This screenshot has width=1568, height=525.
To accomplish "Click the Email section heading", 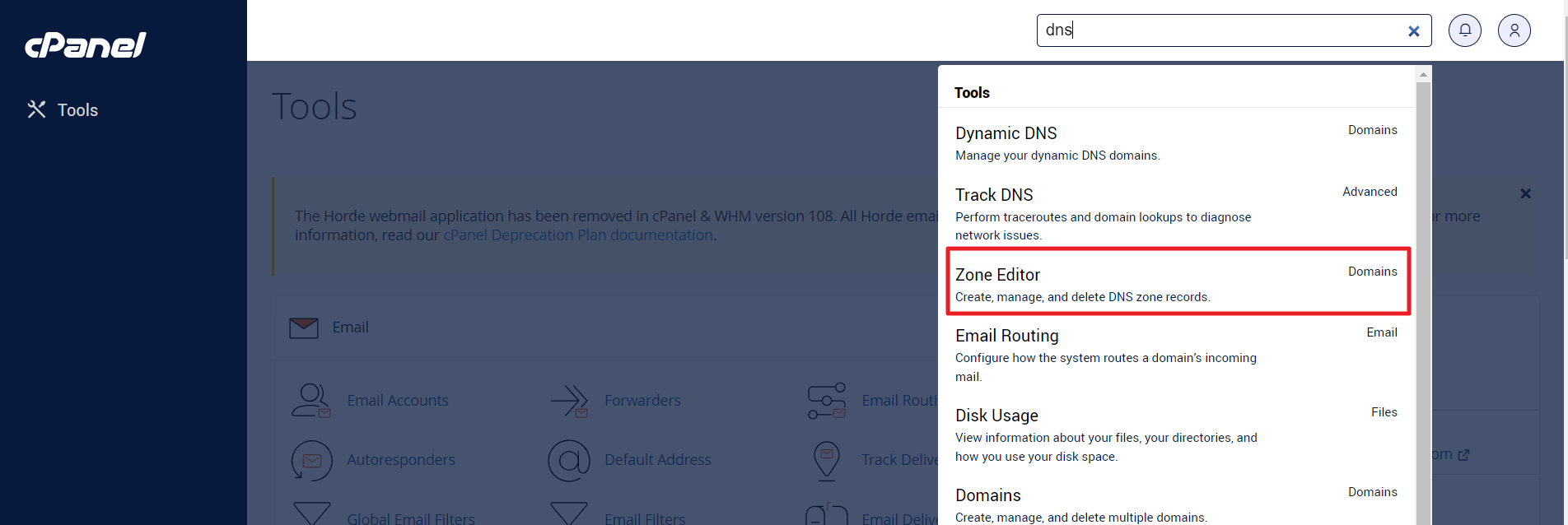I will point(350,328).
